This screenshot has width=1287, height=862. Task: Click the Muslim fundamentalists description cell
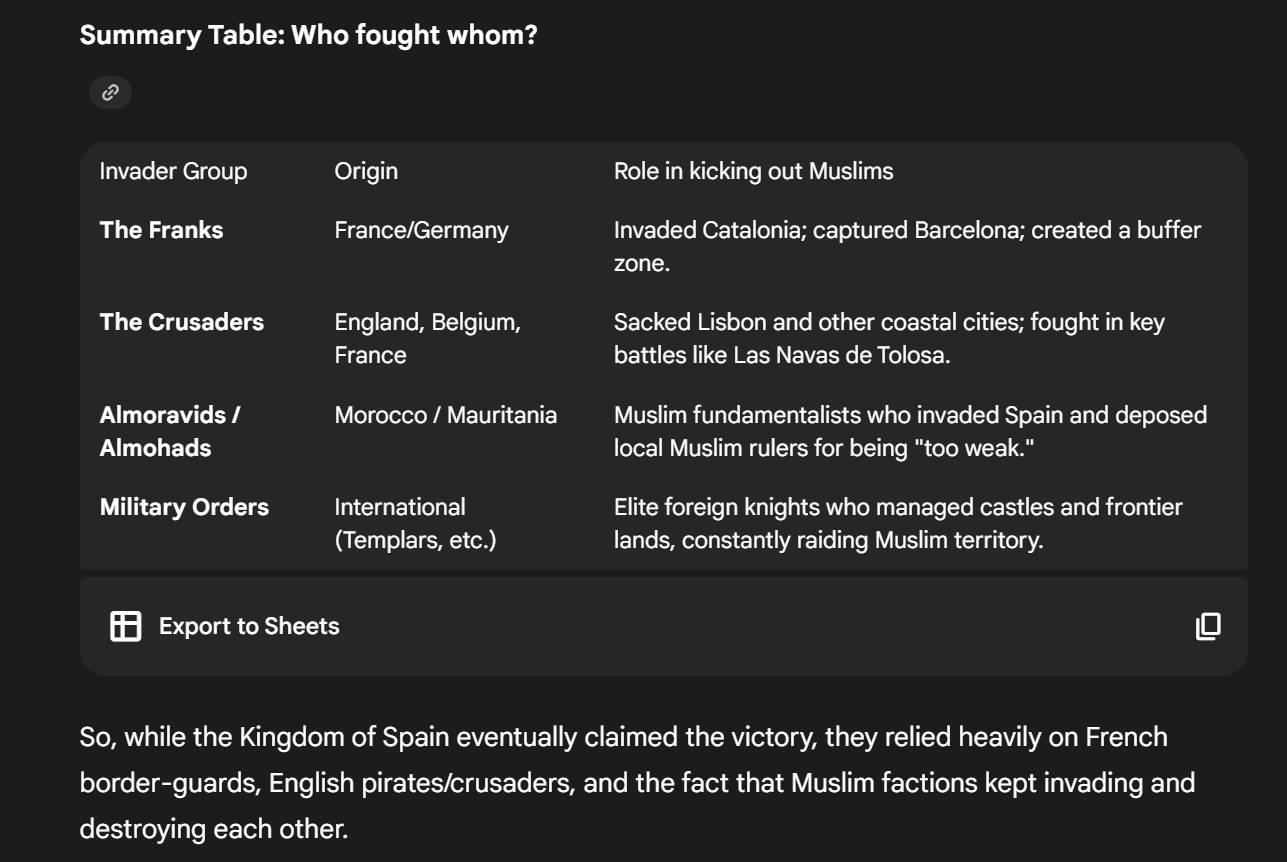point(910,431)
